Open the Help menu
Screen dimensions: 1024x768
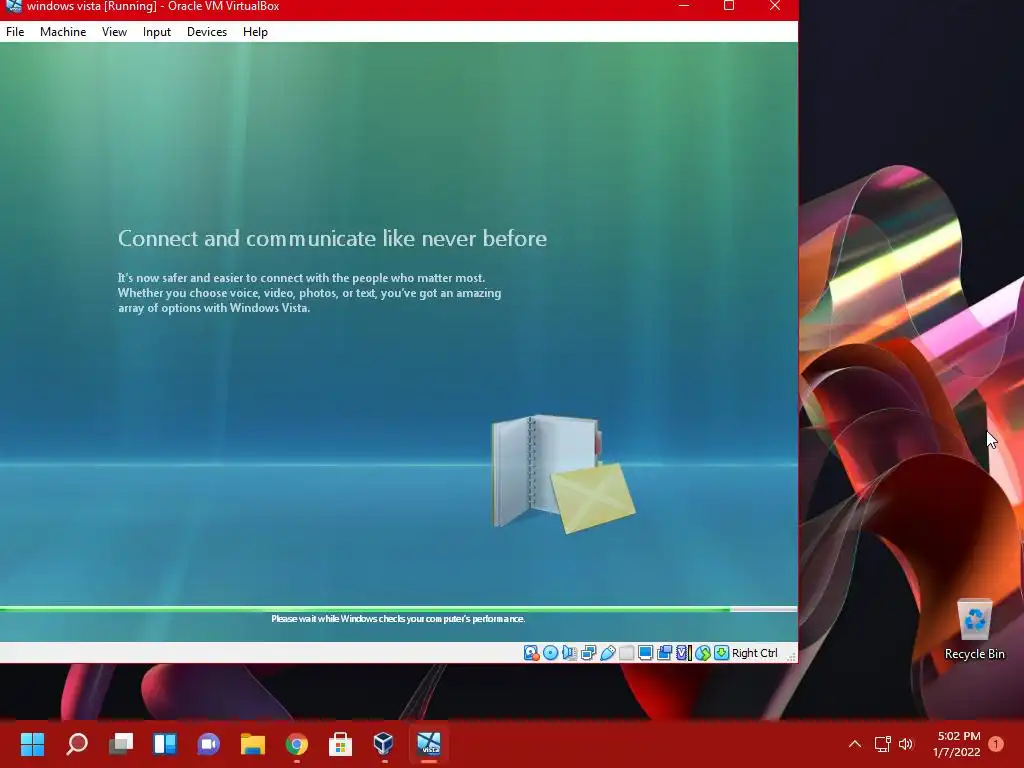pos(255,32)
